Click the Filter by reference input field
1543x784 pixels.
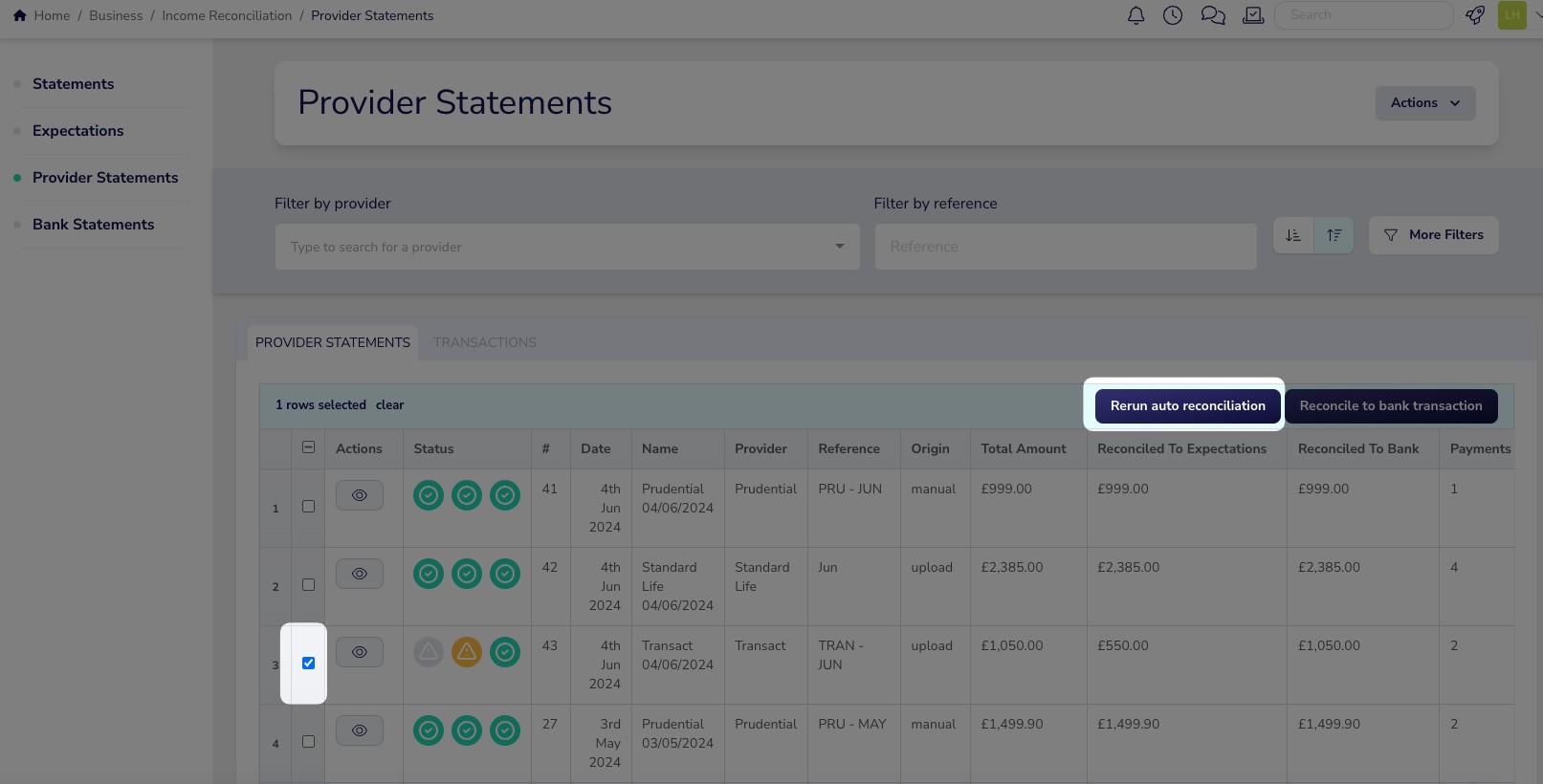1065,247
